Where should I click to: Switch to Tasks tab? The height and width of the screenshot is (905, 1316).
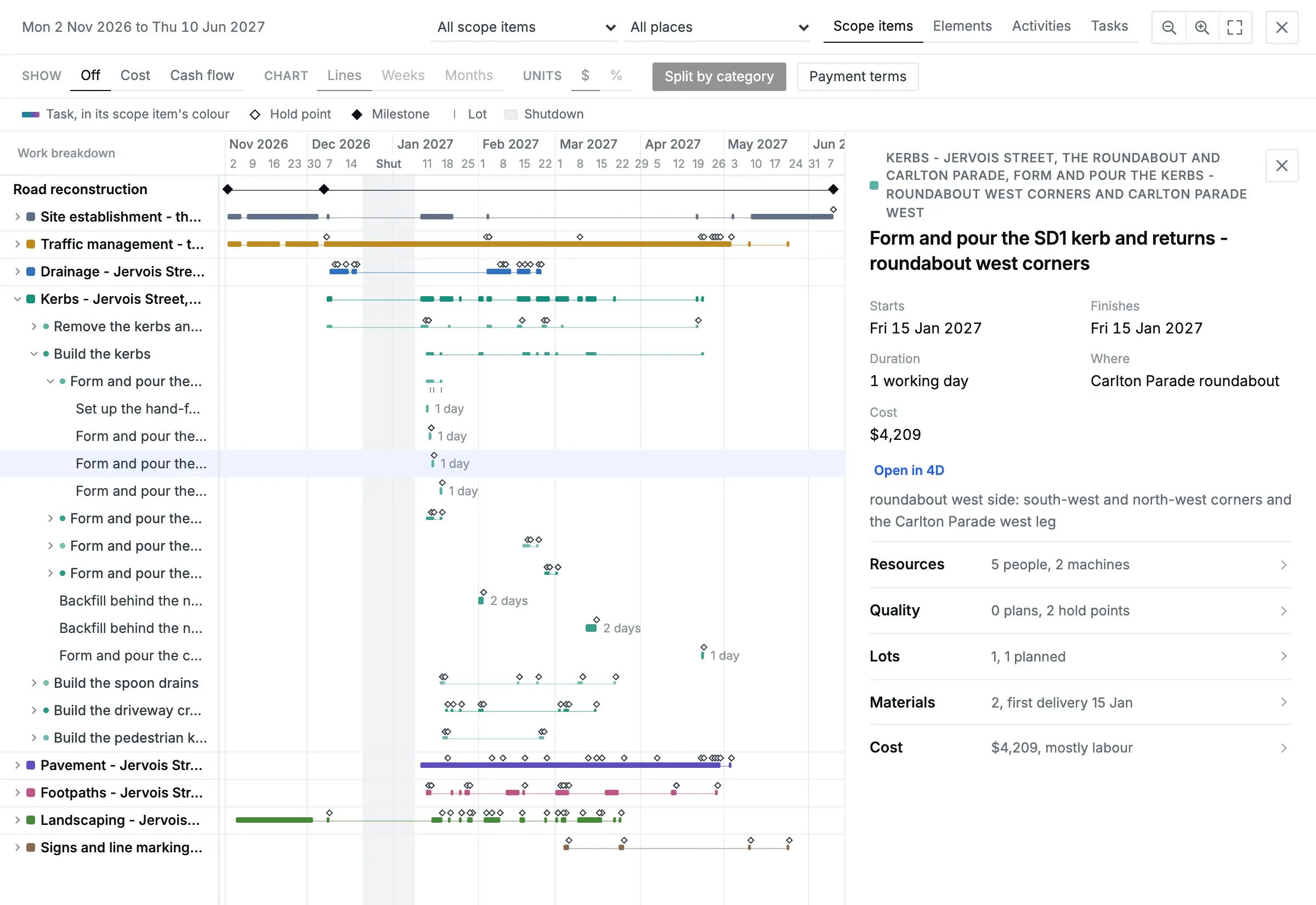(1109, 26)
